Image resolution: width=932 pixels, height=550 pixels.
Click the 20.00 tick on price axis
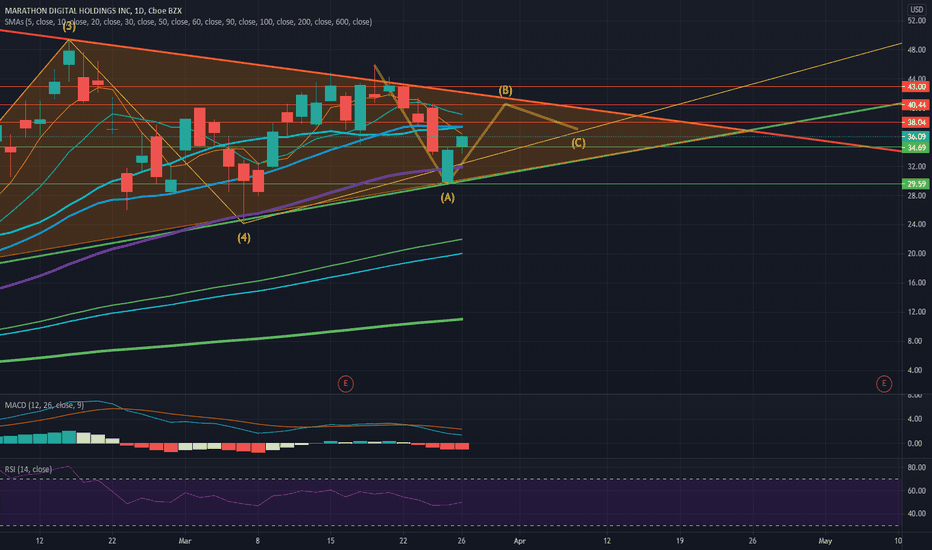917,254
